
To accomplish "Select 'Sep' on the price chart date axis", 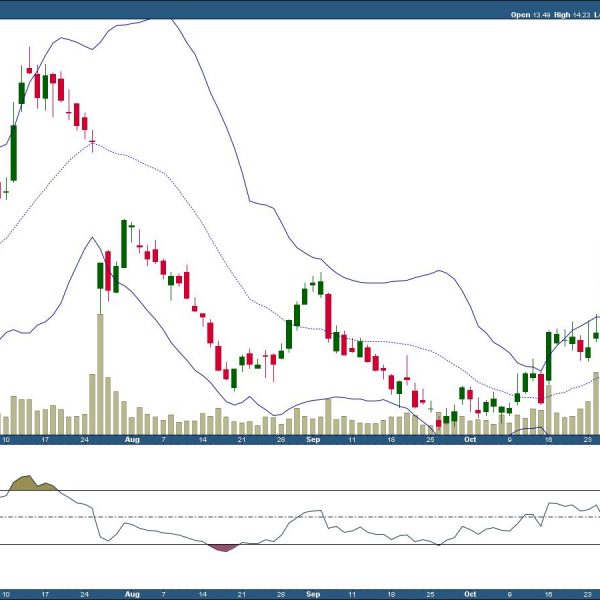I will tap(313, 440).
